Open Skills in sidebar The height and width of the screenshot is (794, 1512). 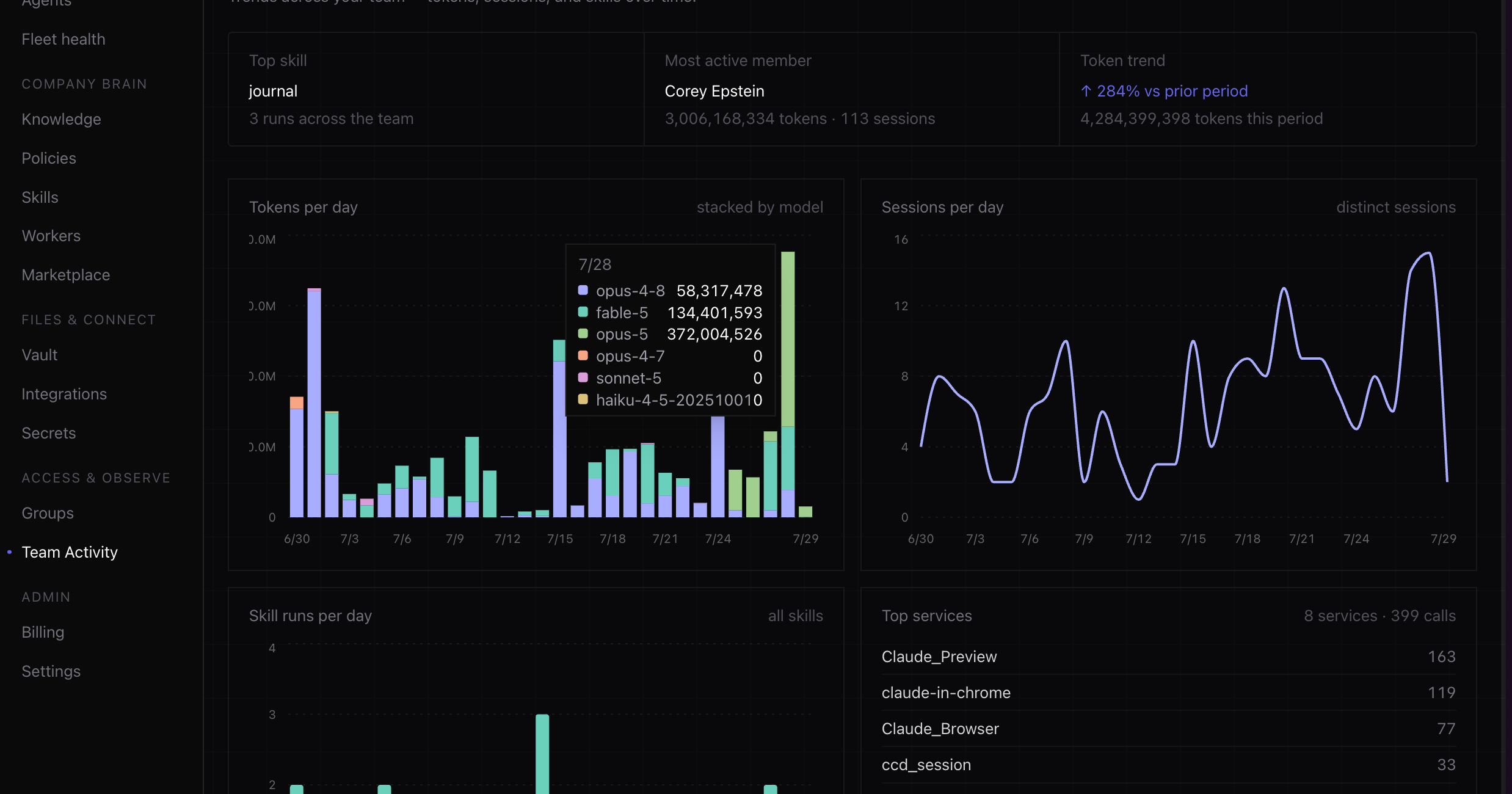tap(40, 197)
